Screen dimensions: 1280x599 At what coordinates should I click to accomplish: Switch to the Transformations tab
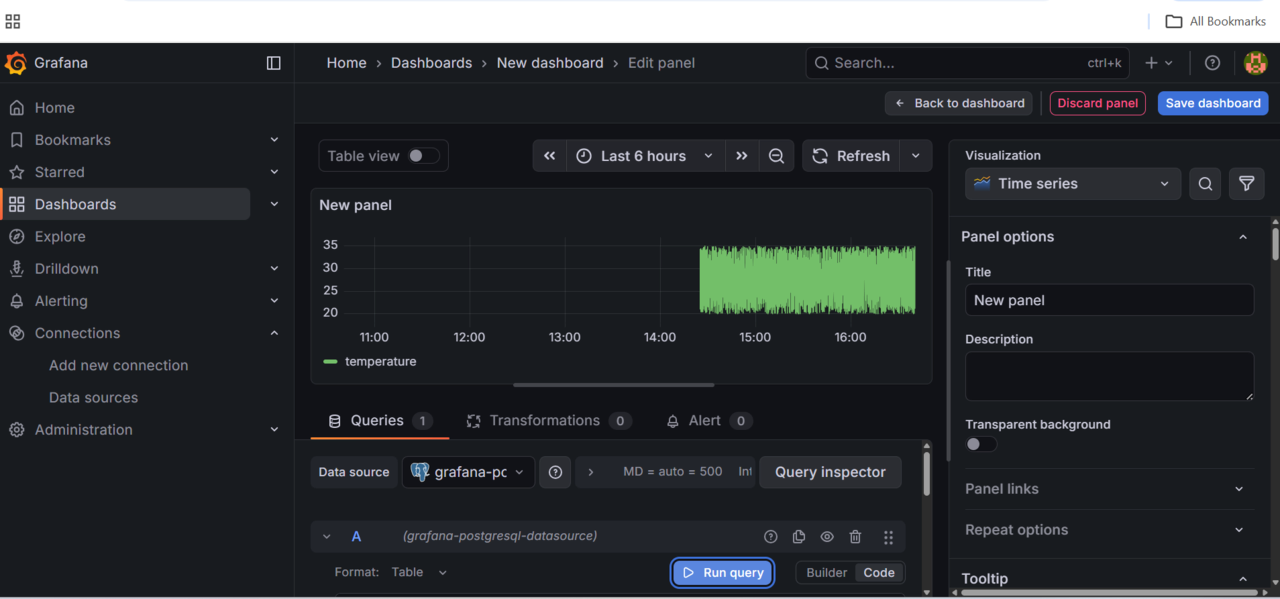coord(544,420)
